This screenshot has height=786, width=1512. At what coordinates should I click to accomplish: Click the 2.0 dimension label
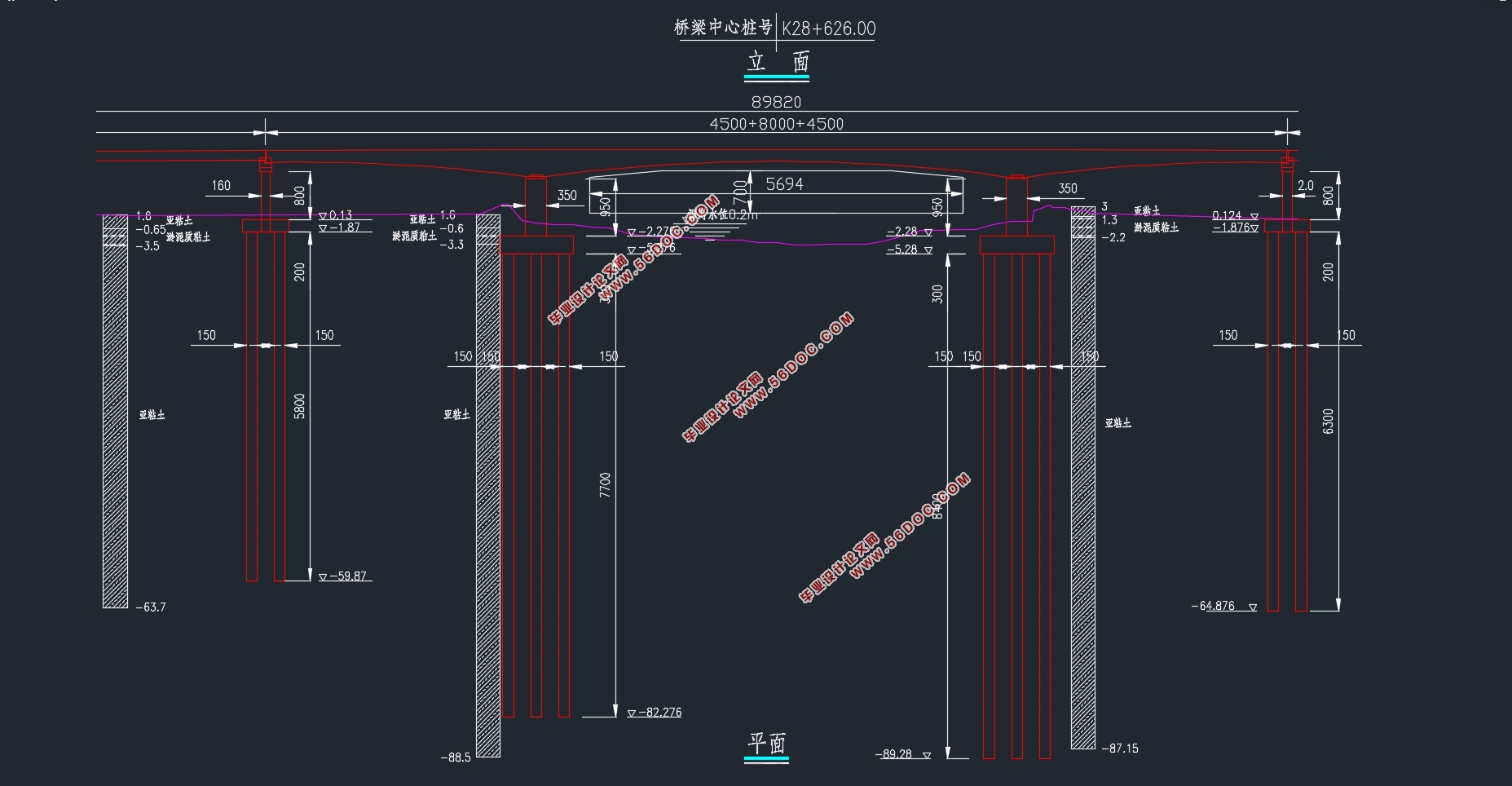point(1306,186)
